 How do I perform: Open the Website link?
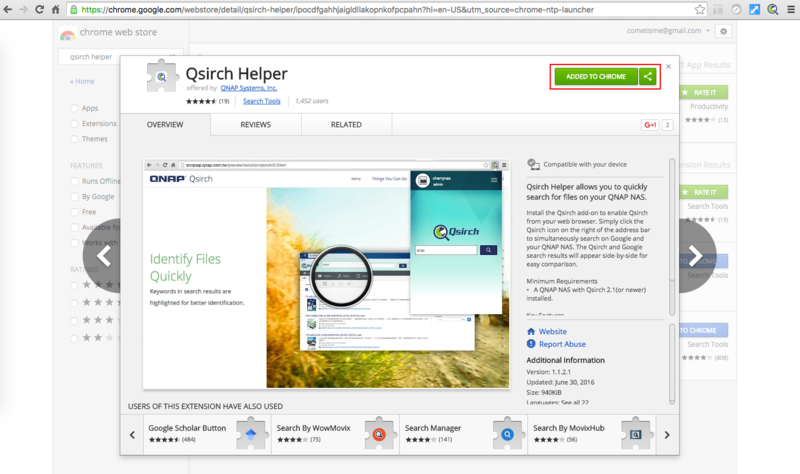pos(553,331)
